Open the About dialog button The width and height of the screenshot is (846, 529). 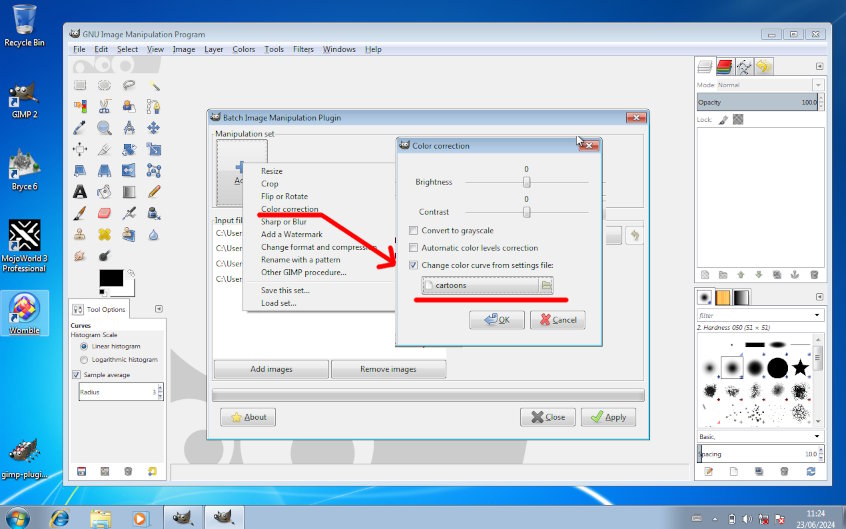click(x=248, y=417)
